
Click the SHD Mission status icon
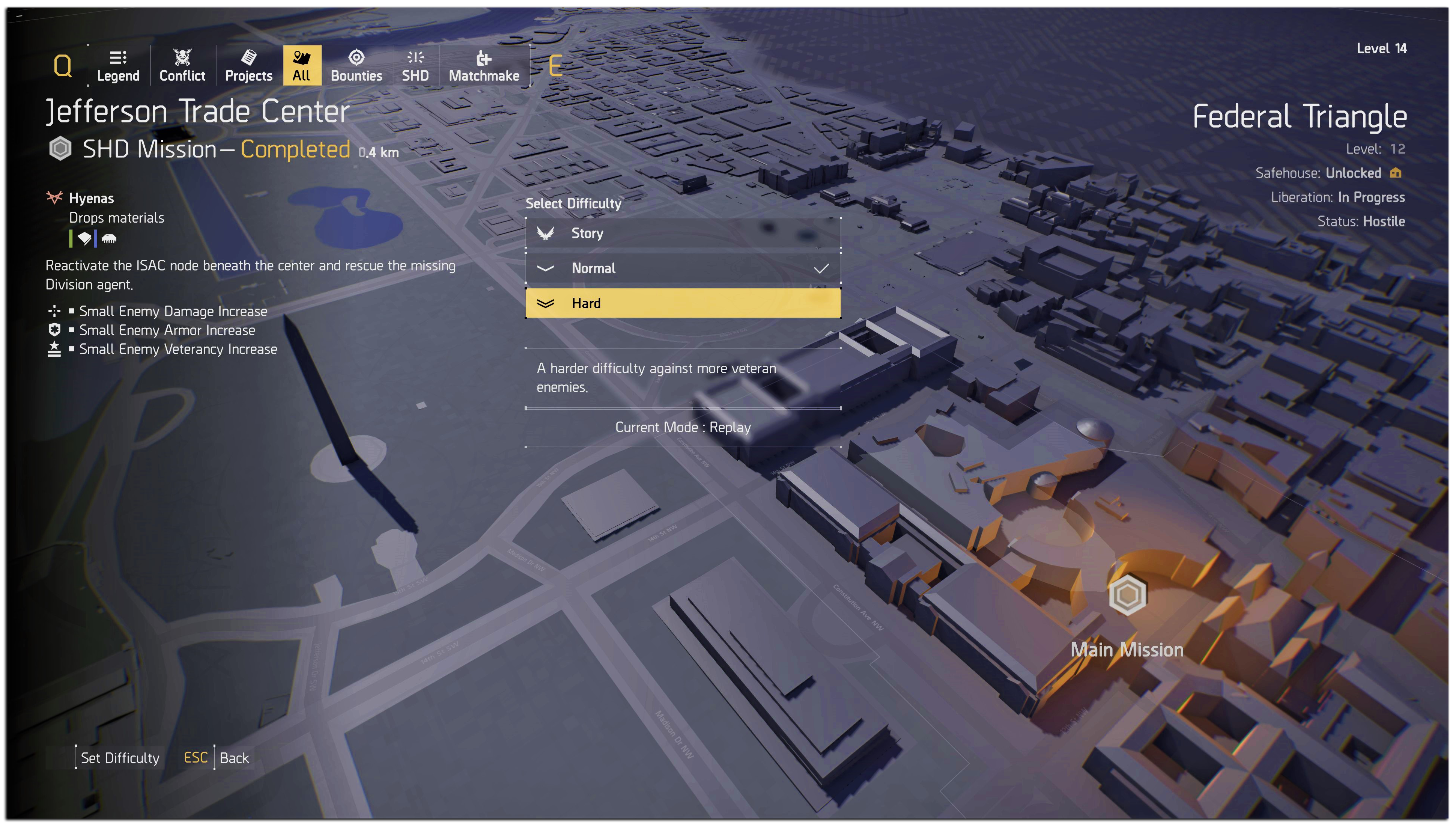[x=60, y=150]
